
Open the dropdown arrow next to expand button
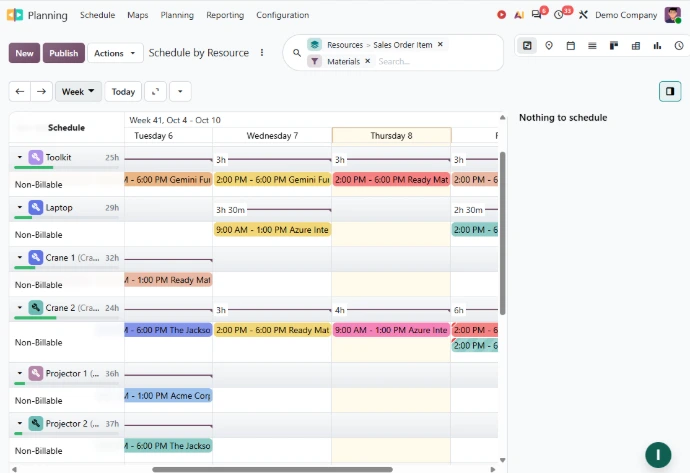pos(180,92)
